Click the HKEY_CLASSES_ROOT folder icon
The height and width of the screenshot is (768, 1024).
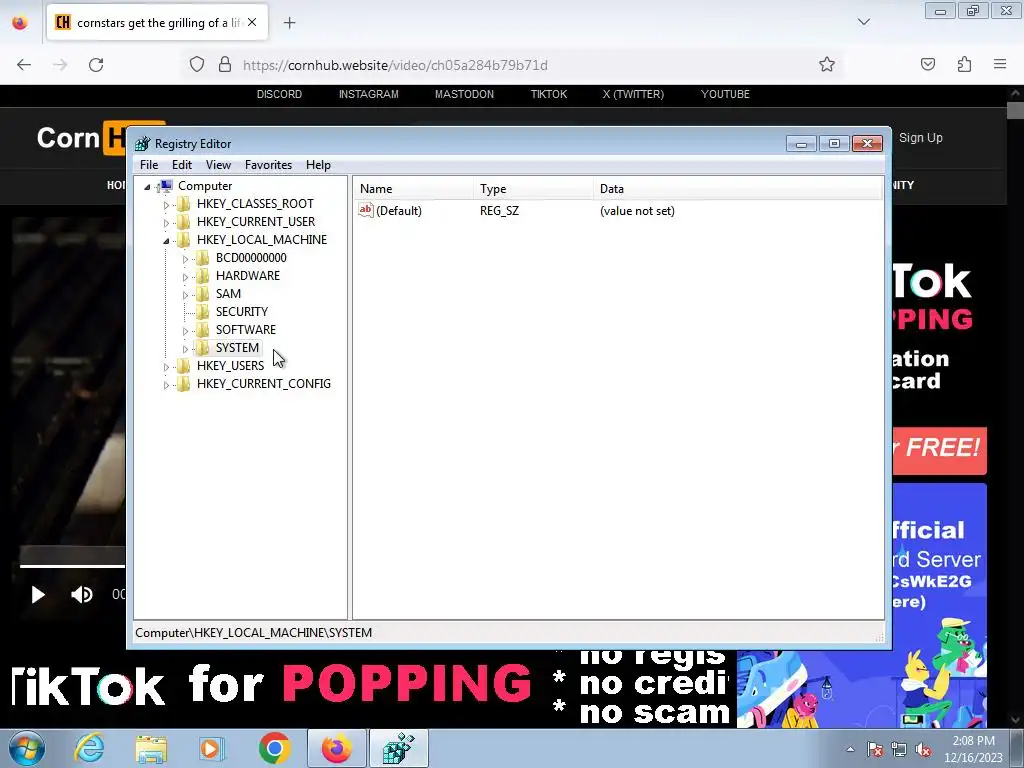(x=184, y=204)
